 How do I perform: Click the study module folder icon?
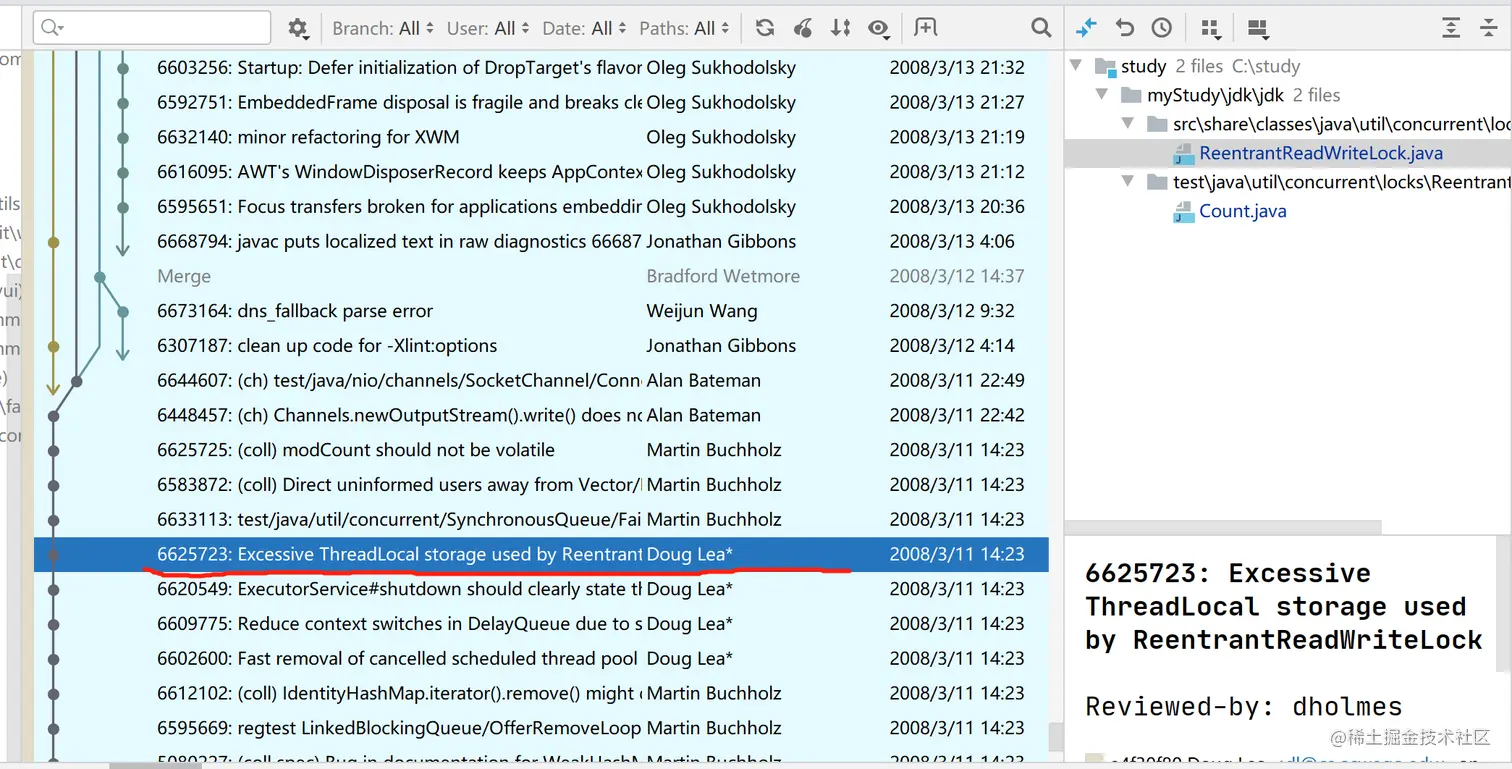[1105, 67]
